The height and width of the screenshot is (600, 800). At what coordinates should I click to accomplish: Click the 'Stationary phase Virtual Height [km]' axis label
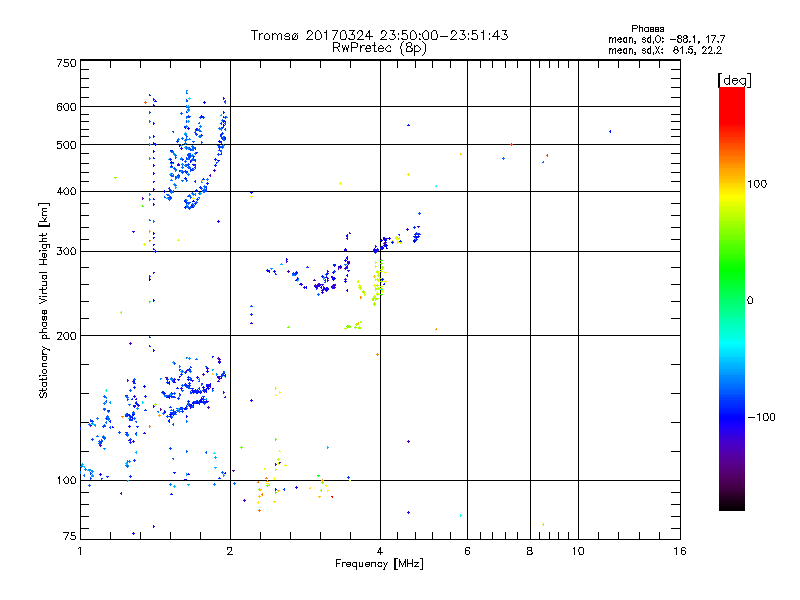[44, 301]
